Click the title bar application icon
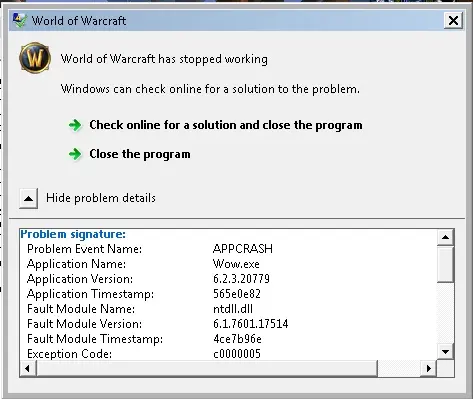473x399 pixels. point(19,21)
